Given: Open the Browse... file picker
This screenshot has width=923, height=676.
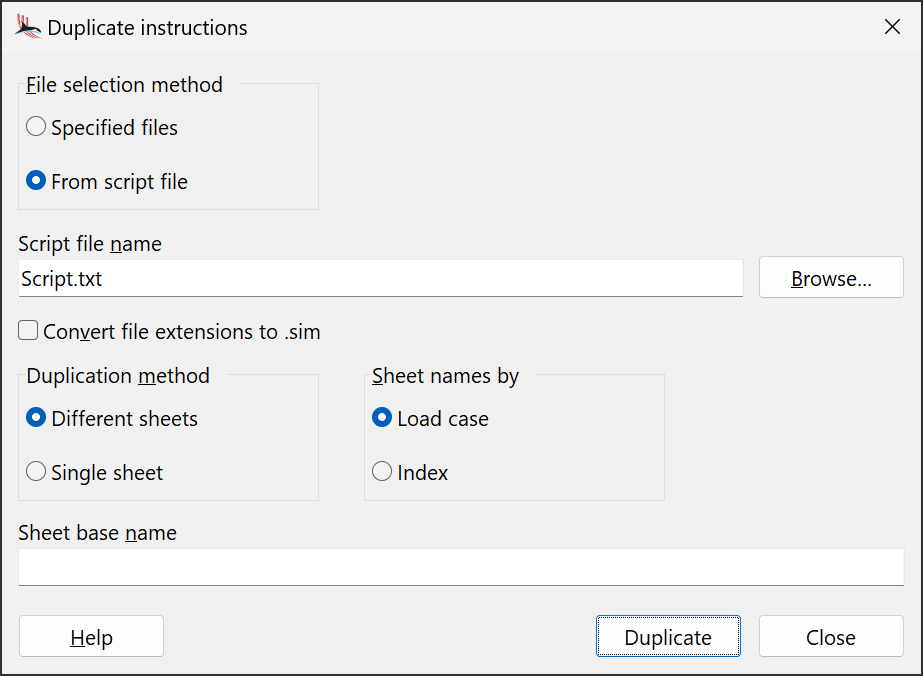Looking at the screenshot, I should pyautogui.click(x=831, y=279).
